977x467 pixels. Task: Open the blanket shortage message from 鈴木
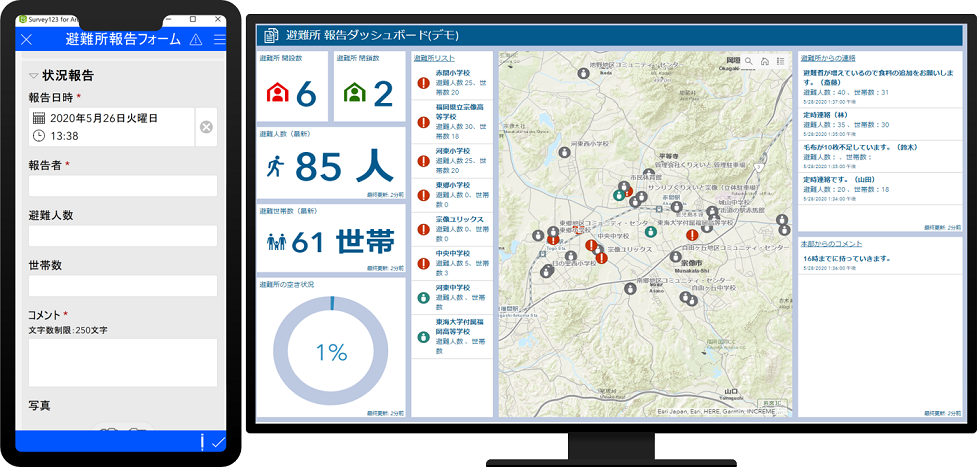(x=880, y=157)
